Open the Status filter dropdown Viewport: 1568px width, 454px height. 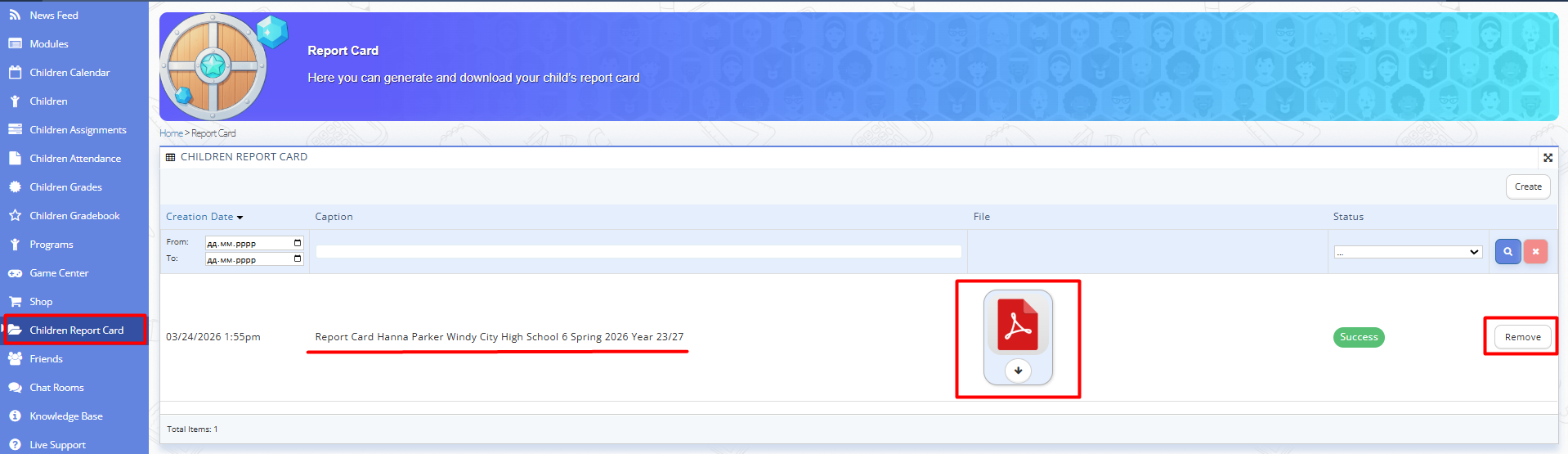[1408, 252]
